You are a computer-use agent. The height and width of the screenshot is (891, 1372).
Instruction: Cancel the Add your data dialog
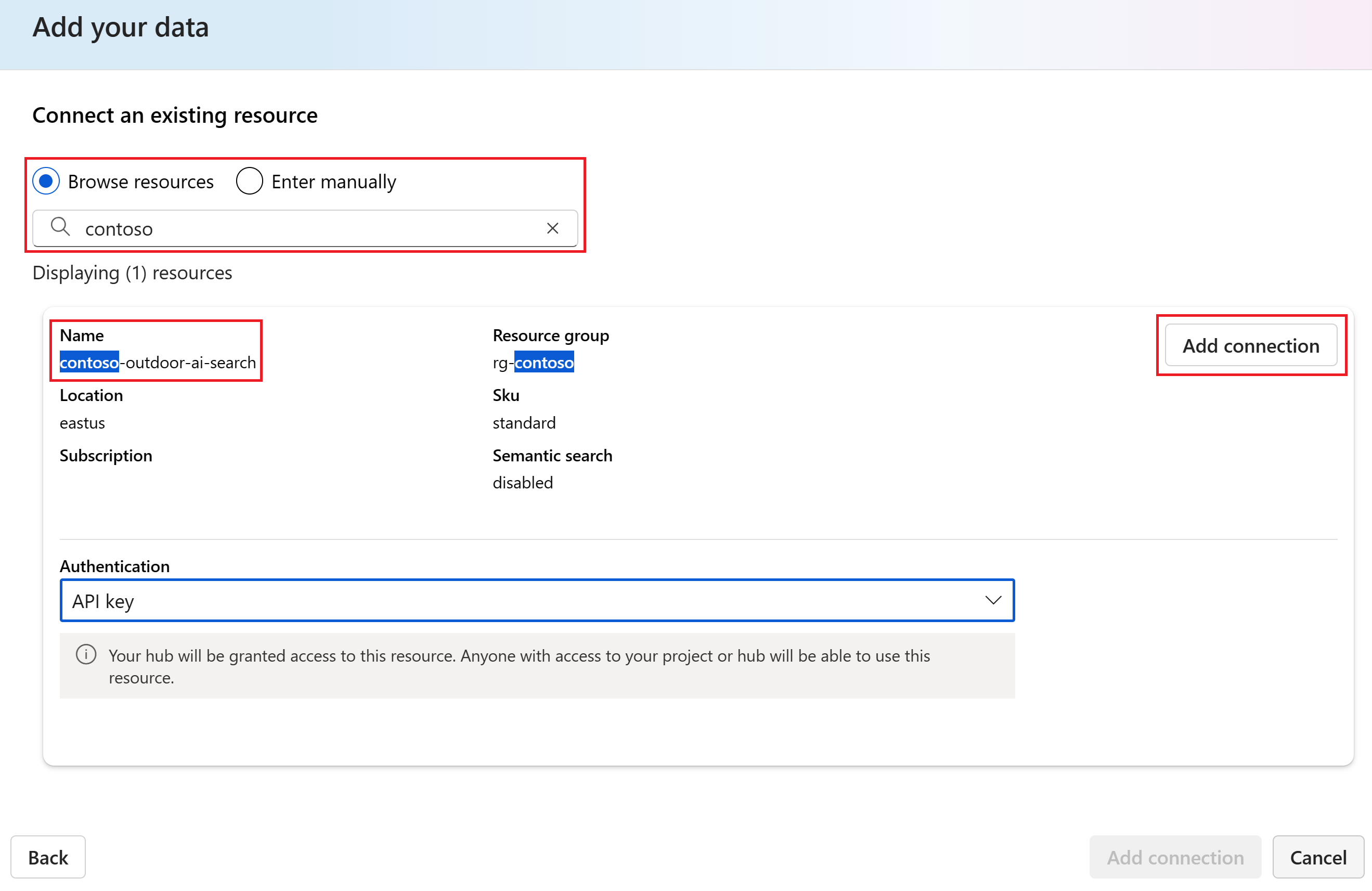[1318, 857]
